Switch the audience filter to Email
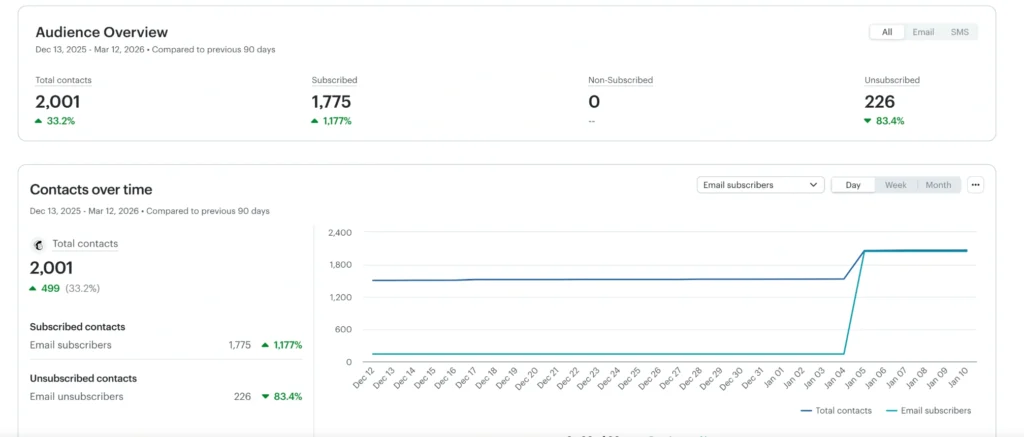The image size is (1024, 437). (x=922, y=32)
